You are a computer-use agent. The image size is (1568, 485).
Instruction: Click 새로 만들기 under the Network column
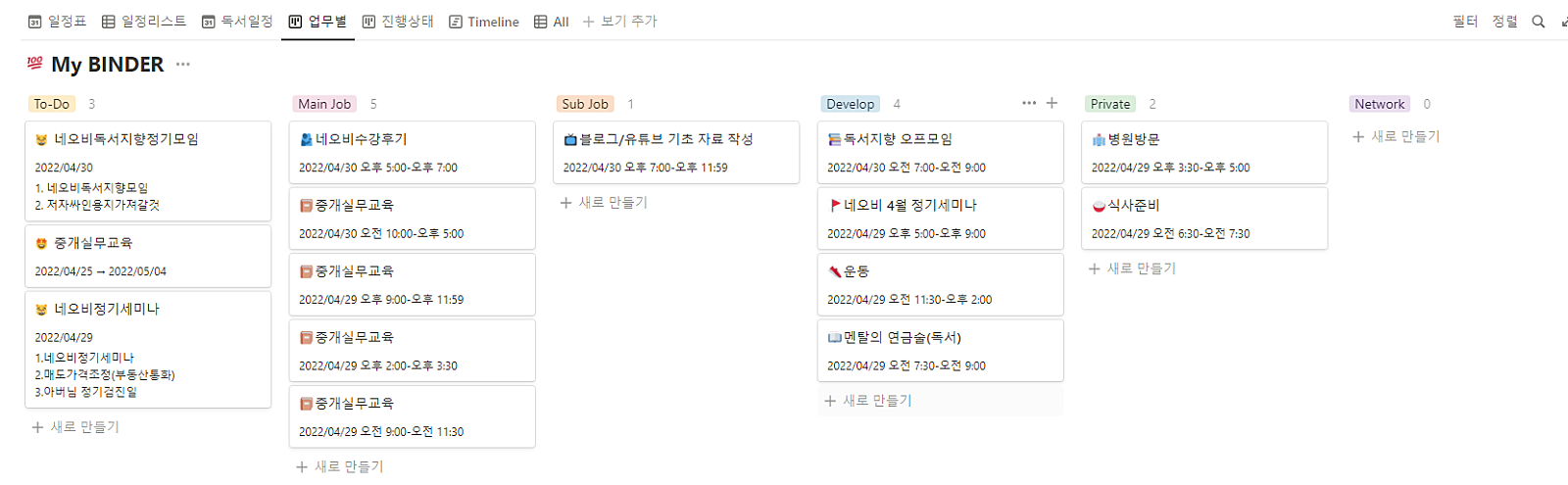point(1396,137)
